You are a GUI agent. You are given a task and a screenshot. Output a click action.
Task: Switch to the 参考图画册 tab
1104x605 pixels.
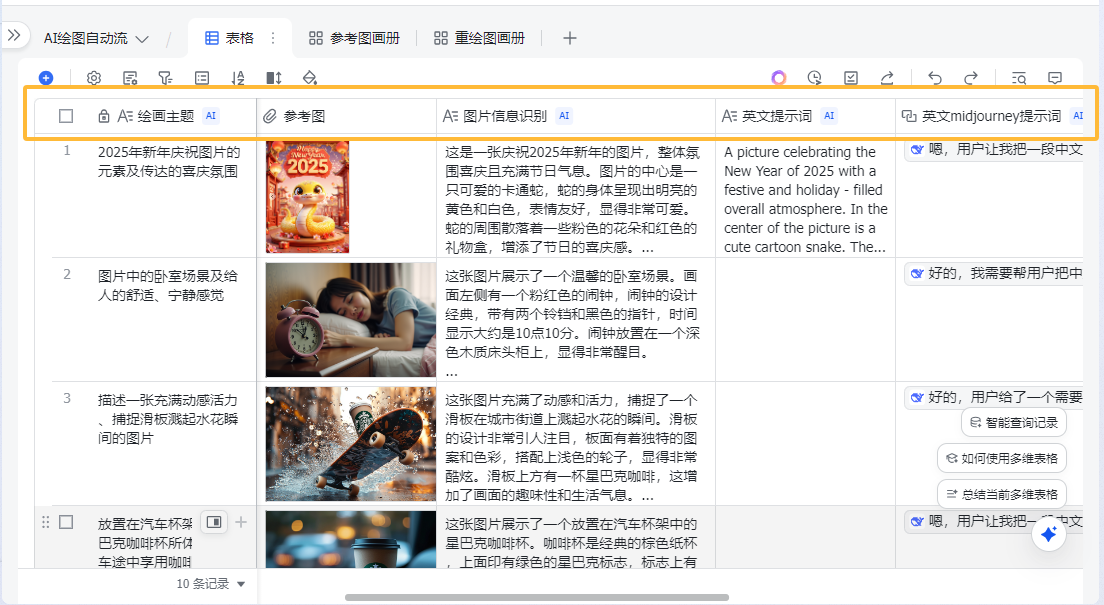(x=354, y=38)
